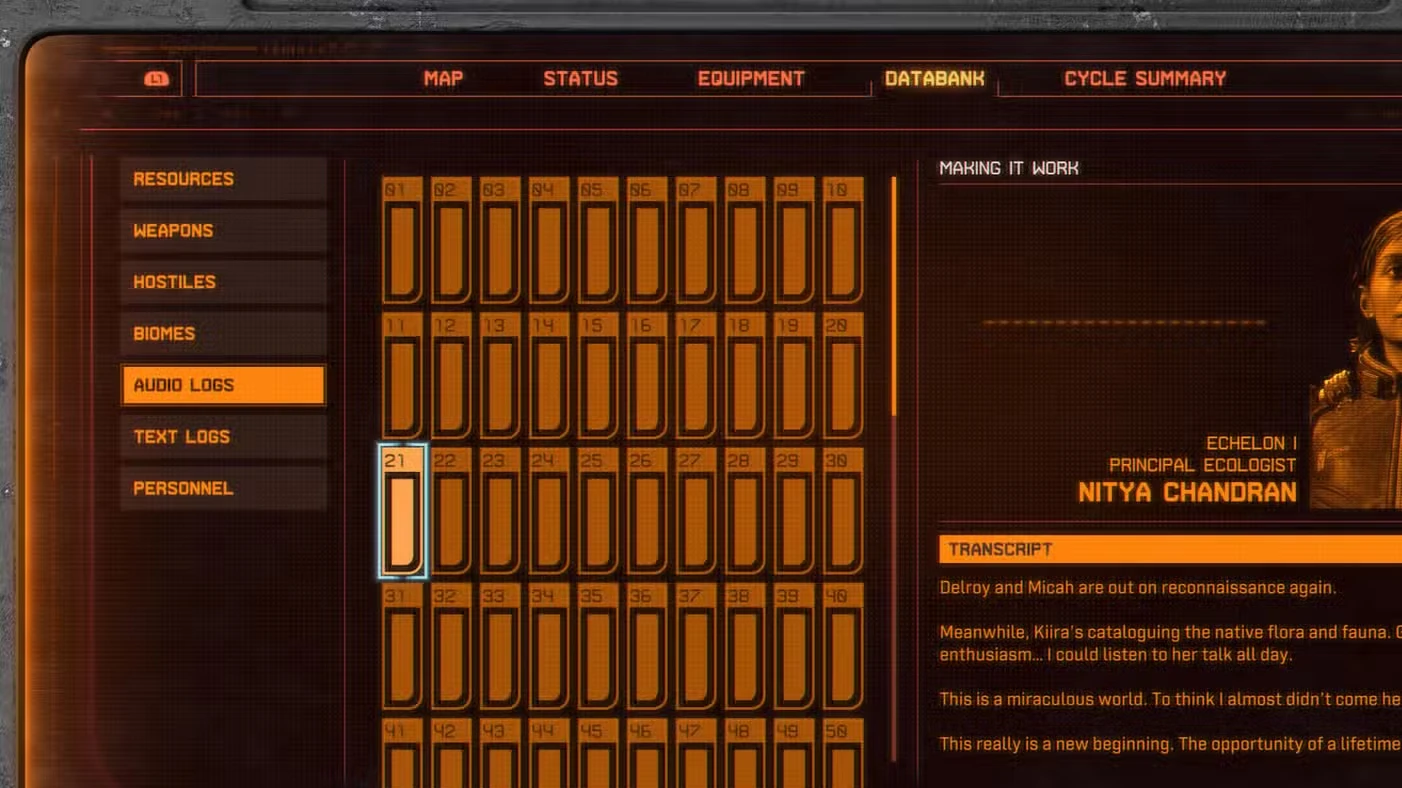
Task: Pick audio log 26
Action: (x=648, y=511)
